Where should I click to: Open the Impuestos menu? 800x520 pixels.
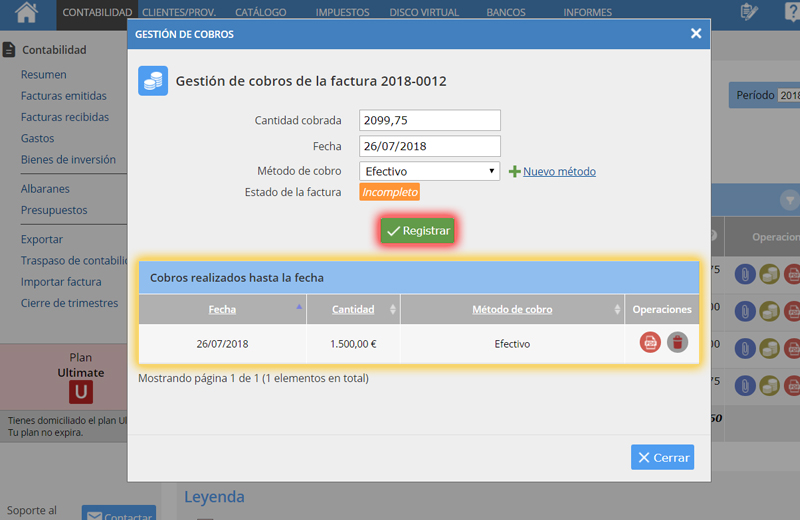click(x=342, y=13)
